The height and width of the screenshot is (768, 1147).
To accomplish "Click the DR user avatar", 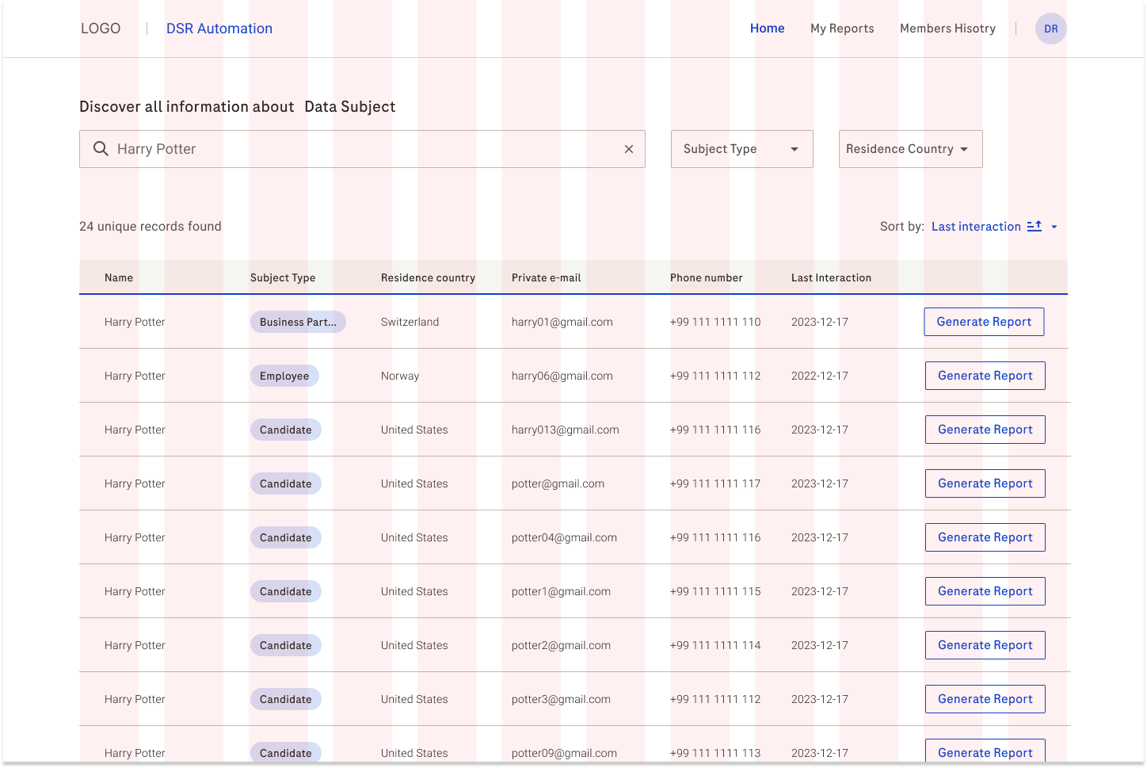I will point(1050,29).
